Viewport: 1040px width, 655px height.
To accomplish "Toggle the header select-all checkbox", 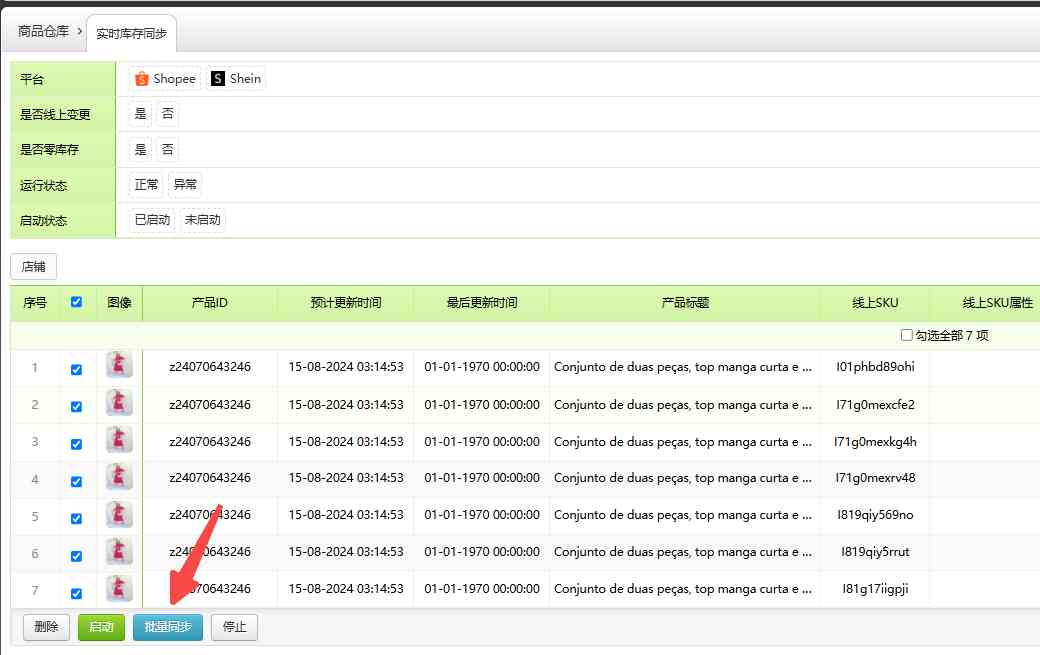I will 77,302.
